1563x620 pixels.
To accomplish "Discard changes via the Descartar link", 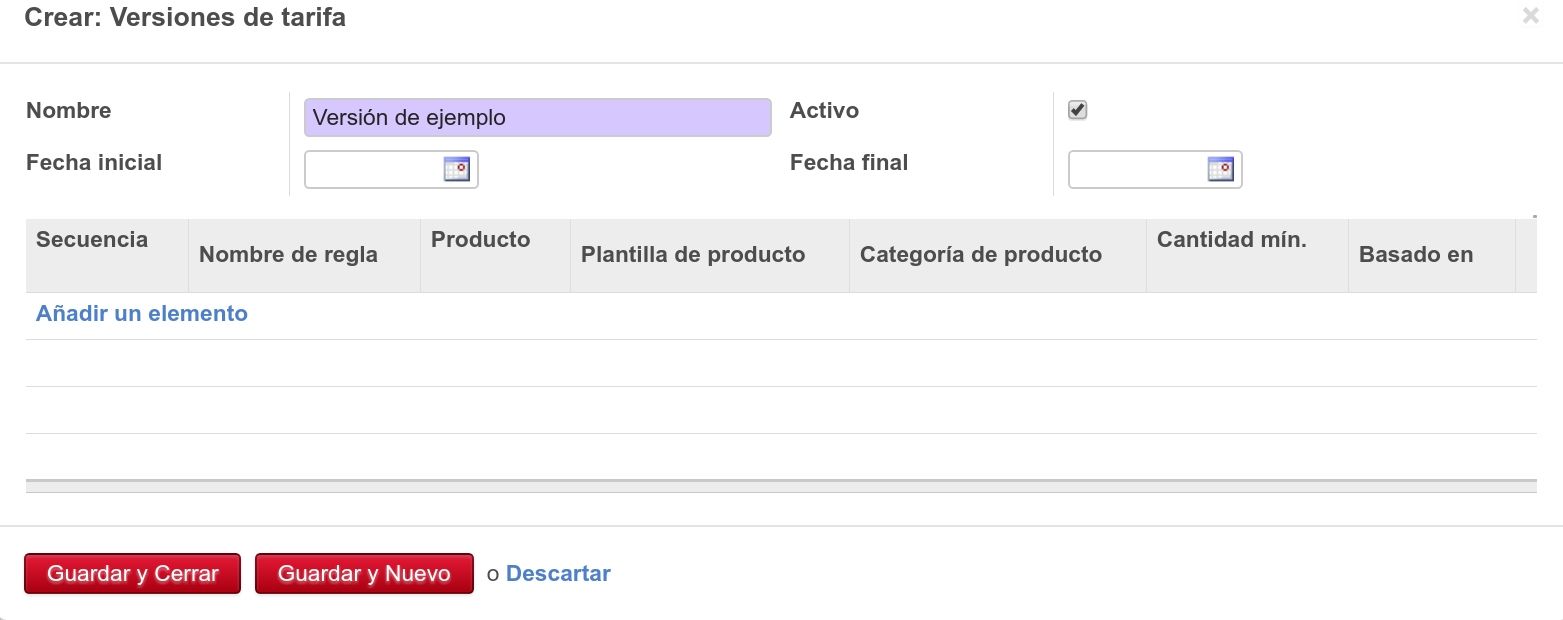I will click(x=558, y=574).
